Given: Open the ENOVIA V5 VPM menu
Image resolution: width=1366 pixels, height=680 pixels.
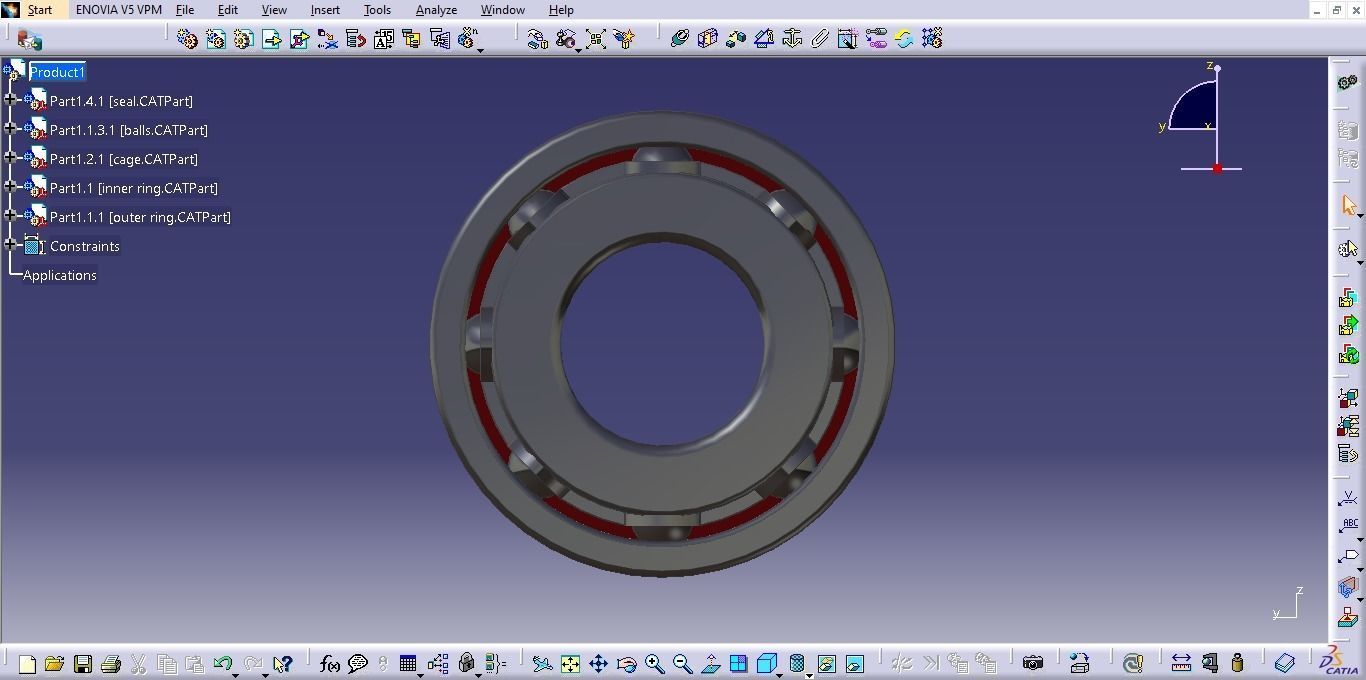Looking at the screenshot, I should click(x=119, y=10).
